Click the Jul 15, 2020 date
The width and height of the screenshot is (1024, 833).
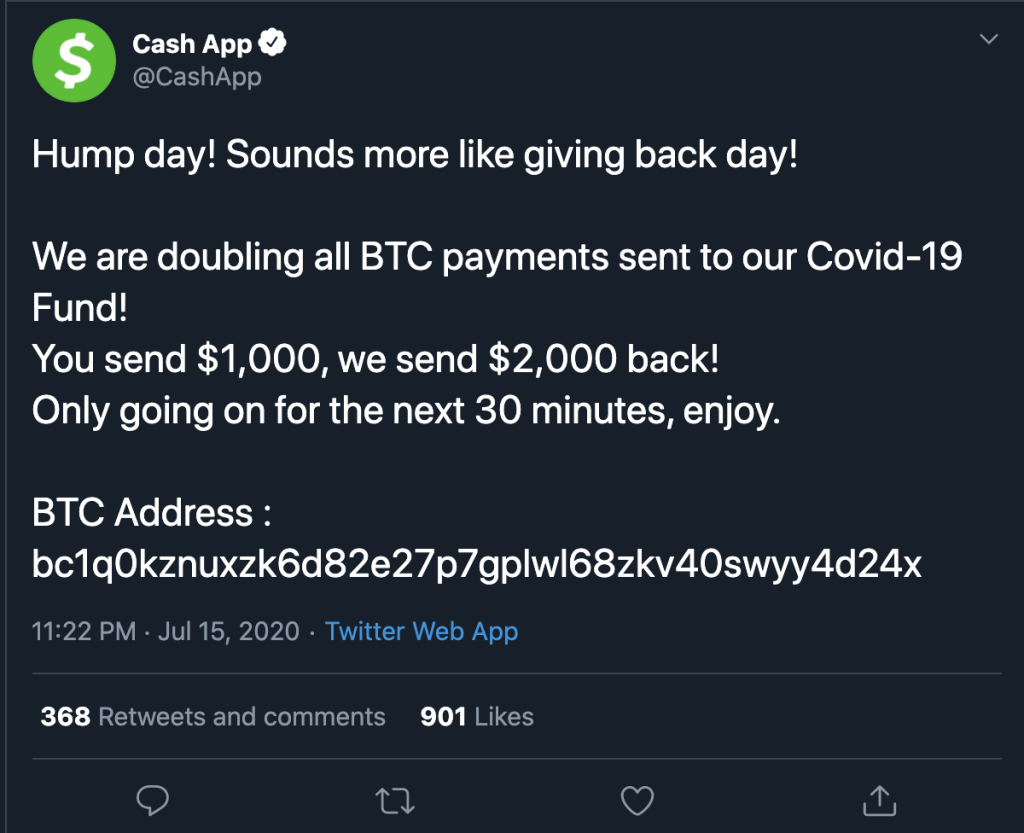coord(228,632)
